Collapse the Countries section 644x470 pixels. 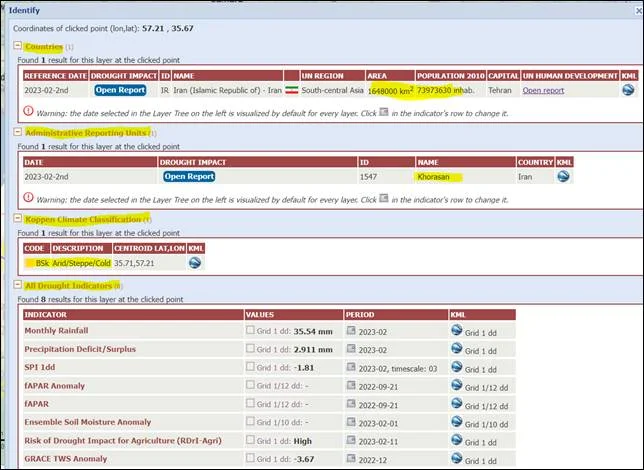click(17, 47)
